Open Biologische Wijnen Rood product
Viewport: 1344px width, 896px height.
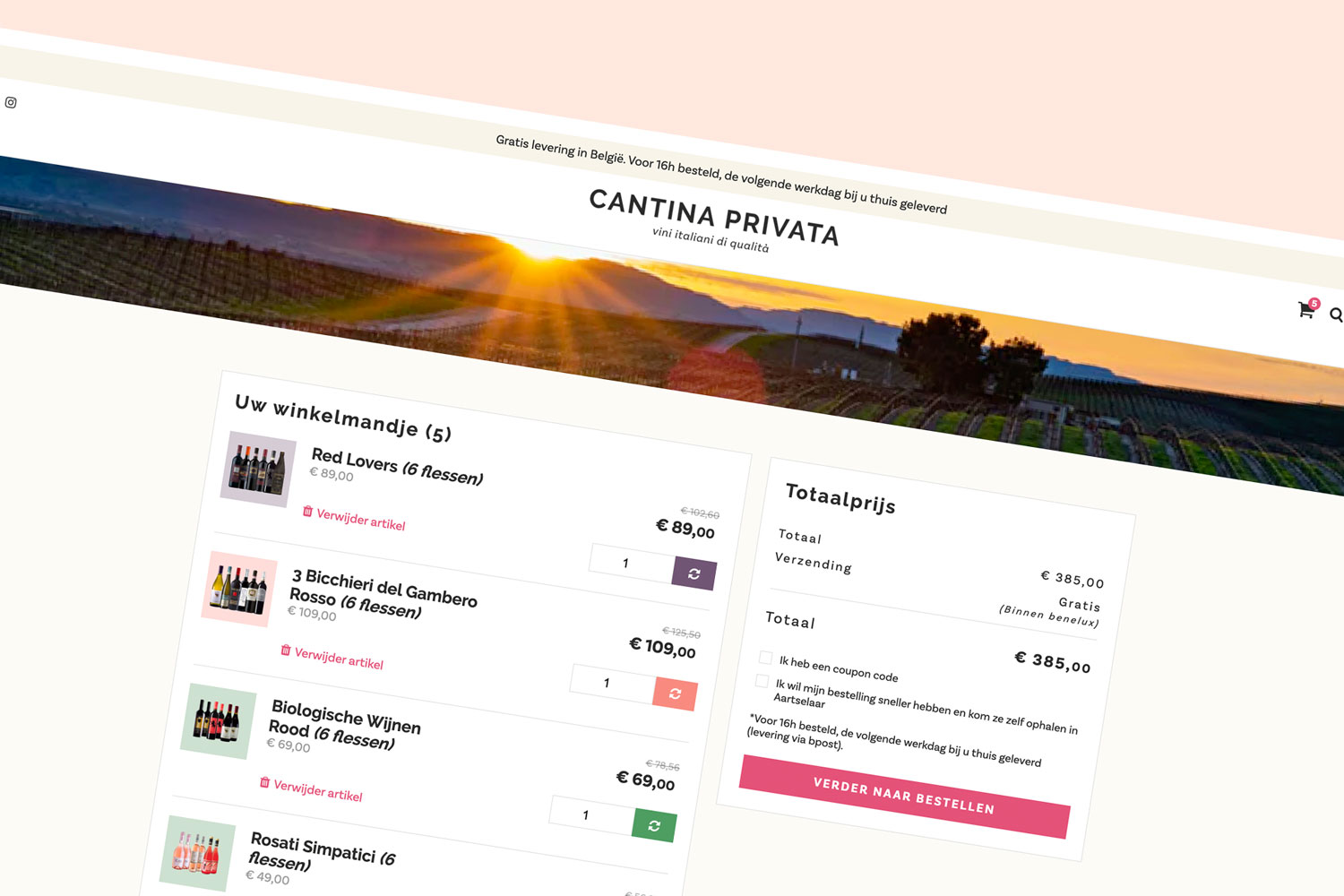pyautogui.click(x=345, y=725)
